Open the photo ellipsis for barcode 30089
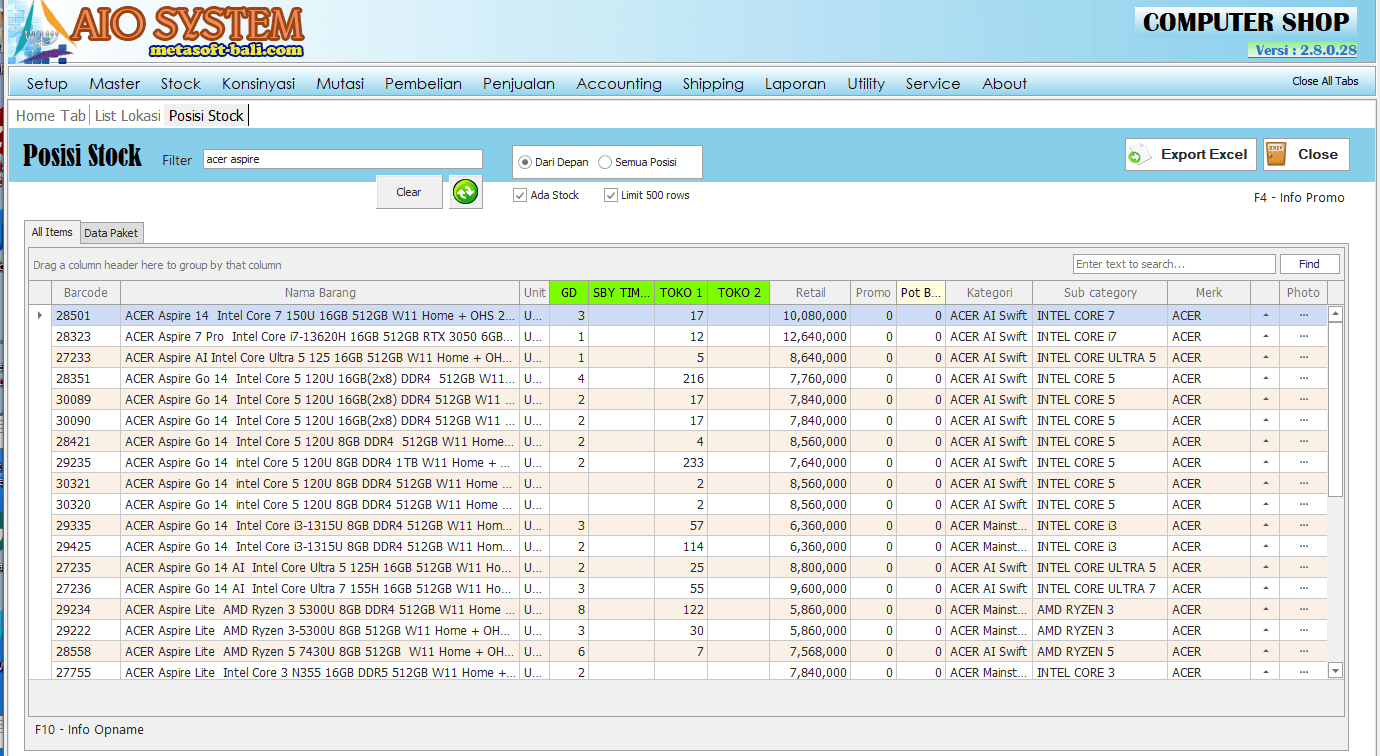The width and height of the screenshot is (1380, 756). pyautogui.click(x=1303, y=399)
